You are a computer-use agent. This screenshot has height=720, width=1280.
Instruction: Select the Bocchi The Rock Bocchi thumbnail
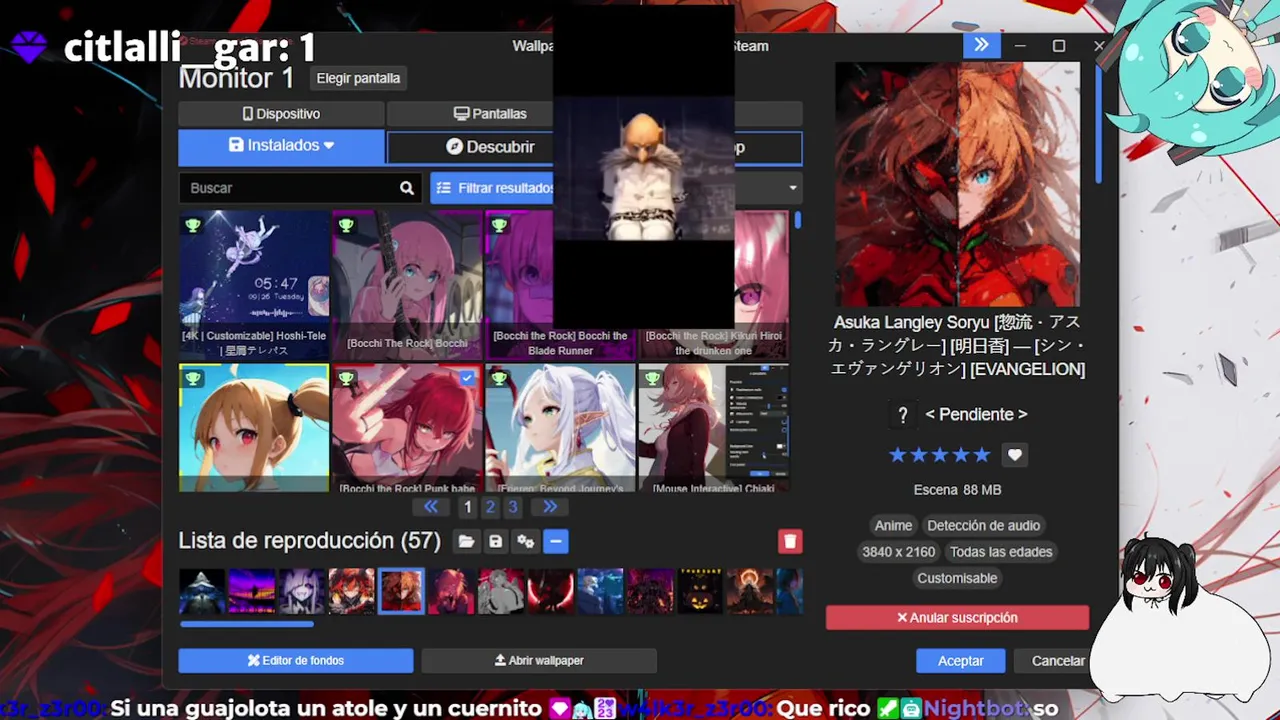click(407, 284)
